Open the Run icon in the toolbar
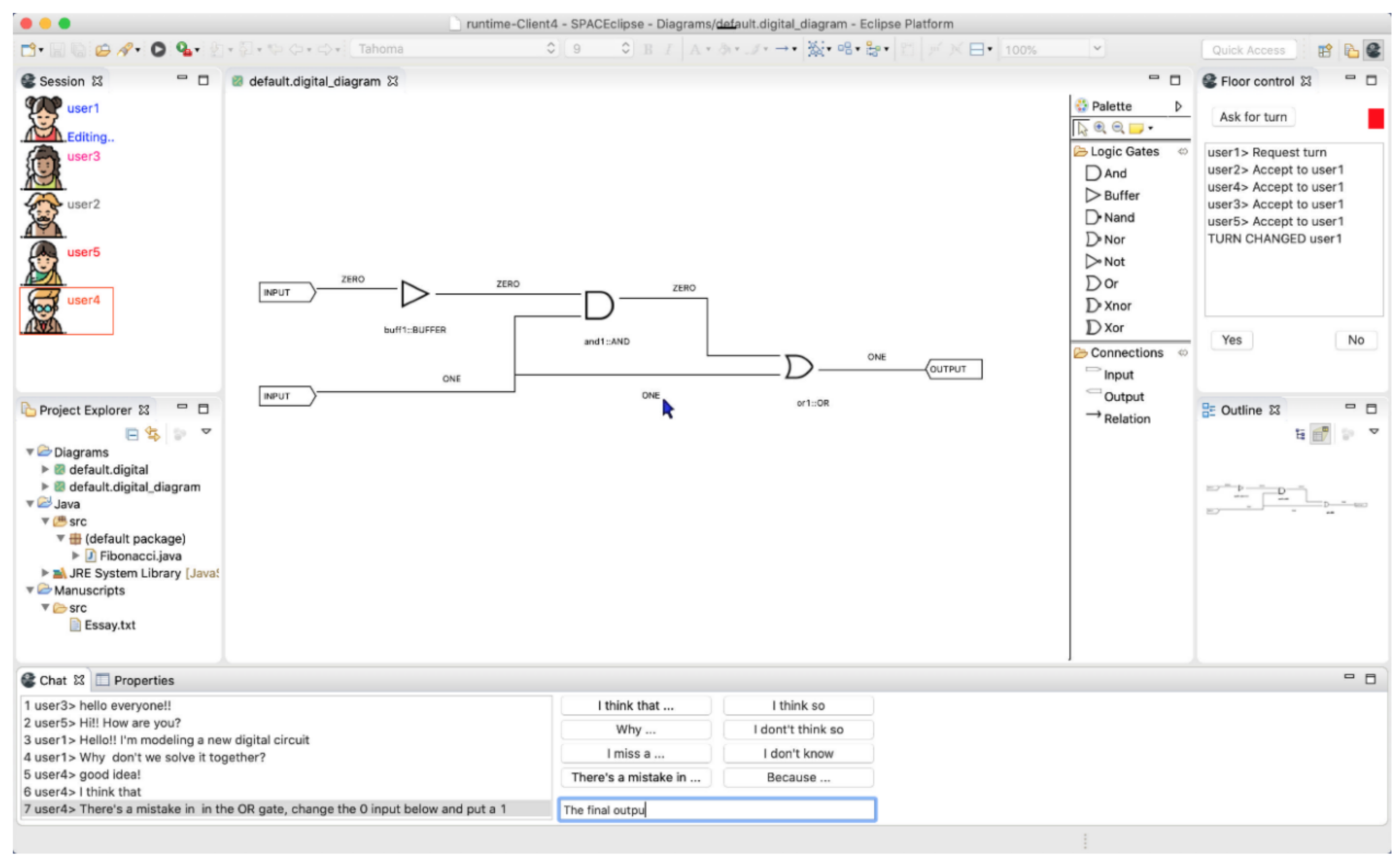Image resolution: width=1400 pixels, height=864 pixels. [x=159, y=50]
